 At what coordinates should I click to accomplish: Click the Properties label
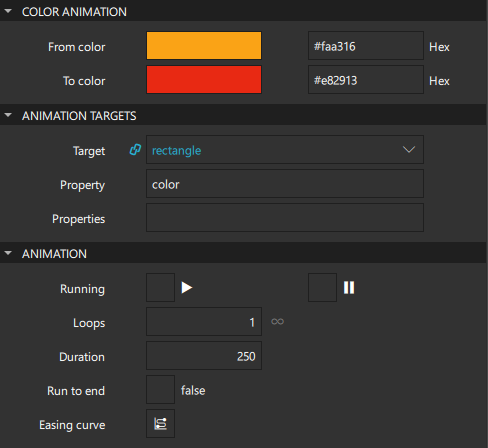coord(78,219)
